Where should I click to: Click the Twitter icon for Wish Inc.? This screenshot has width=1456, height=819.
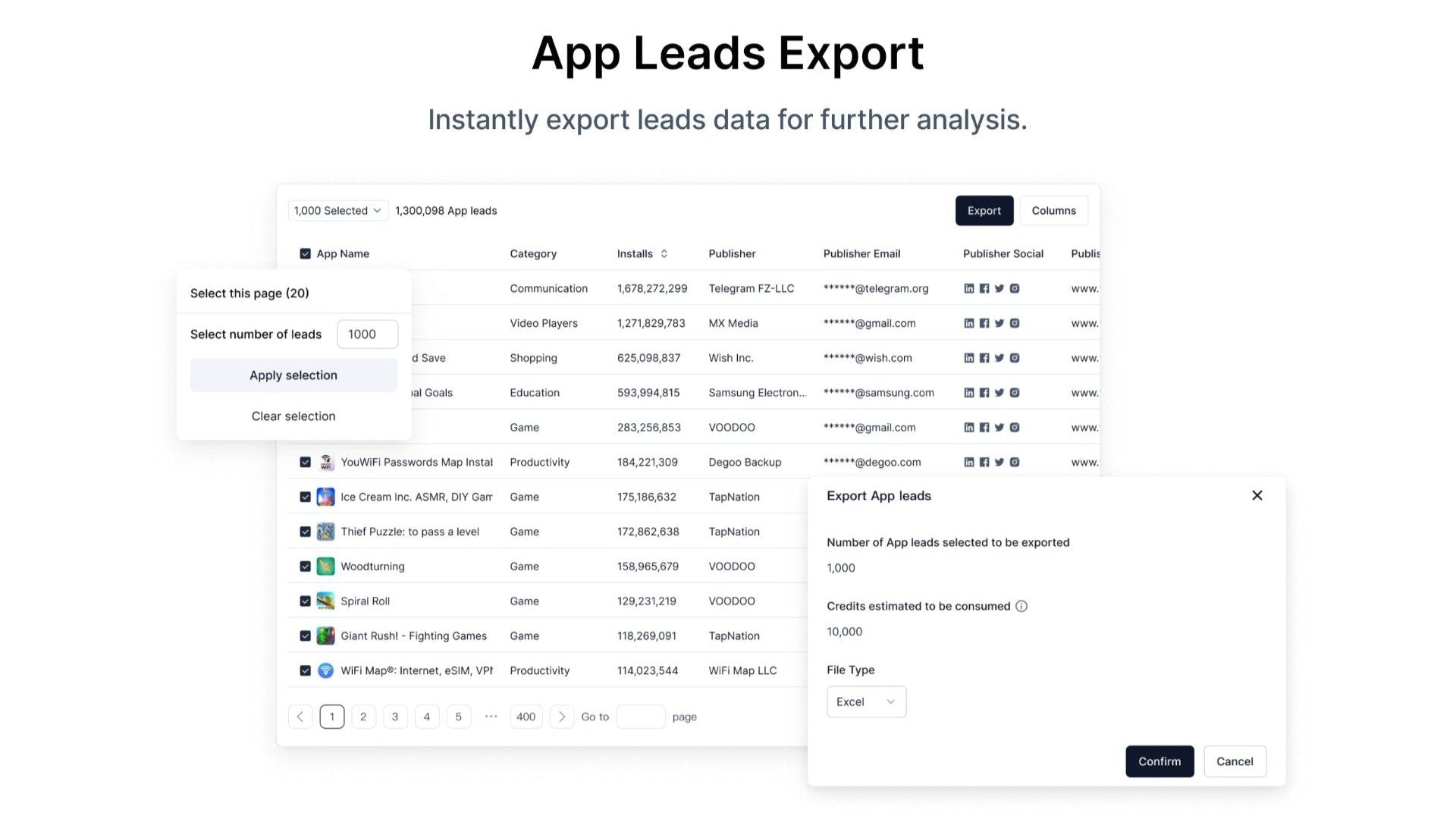pyautogui.click(x=999, y=357)
